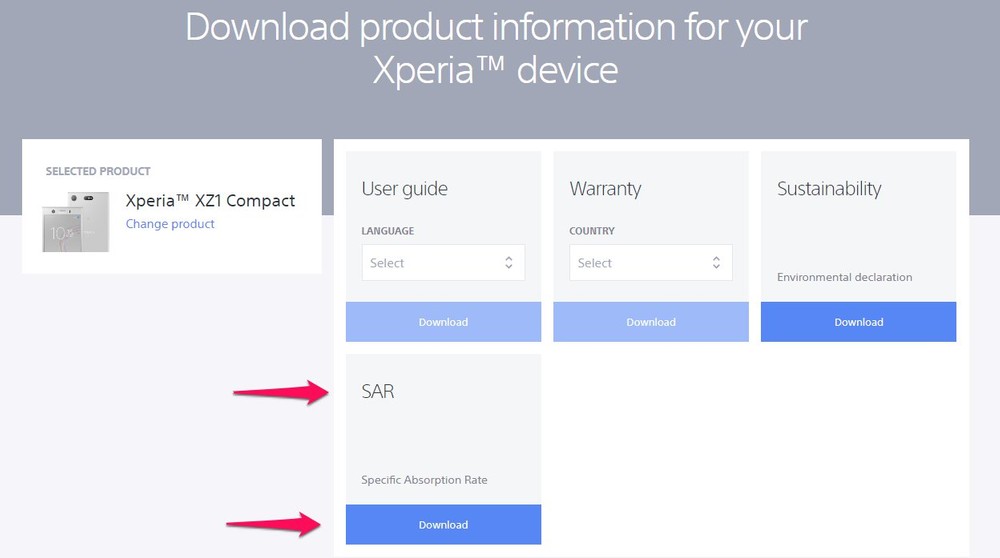This screenshot has height=558, width=1000.
Task: Open the User guide Language select dropdown
Action: 443,263
